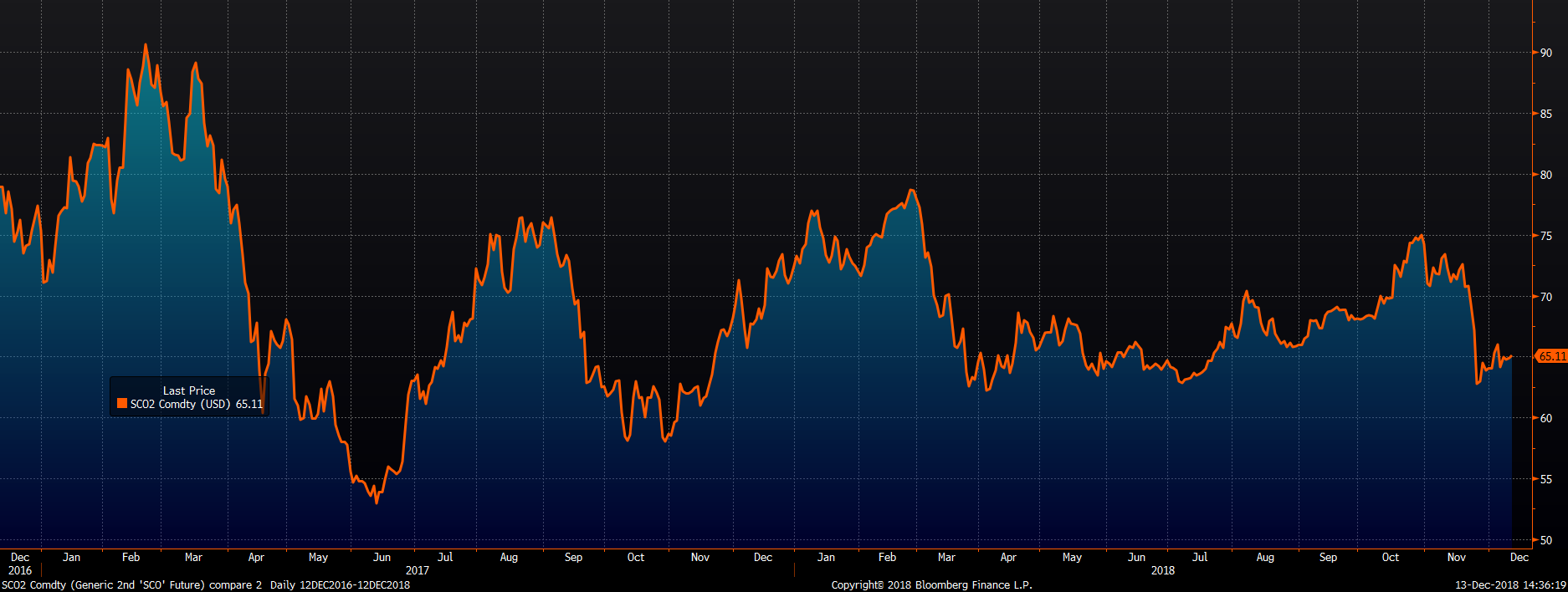This screenshot has height=592, width=1568.
Task: Click the 2016 year label under Dec
Action: tap(19, 570)
